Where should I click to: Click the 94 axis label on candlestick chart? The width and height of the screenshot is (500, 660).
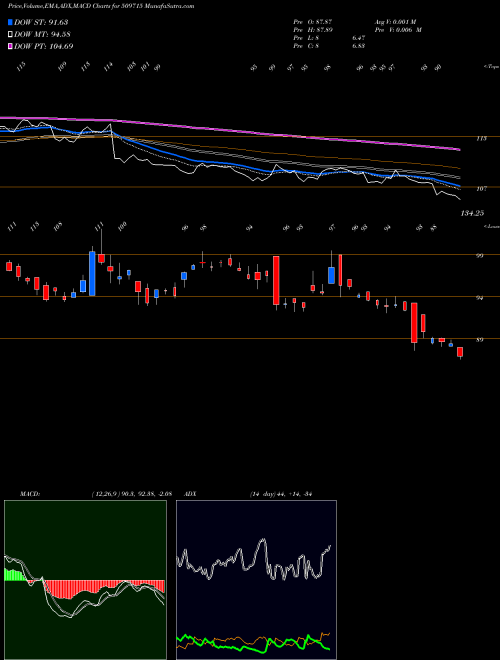[480, 298]
